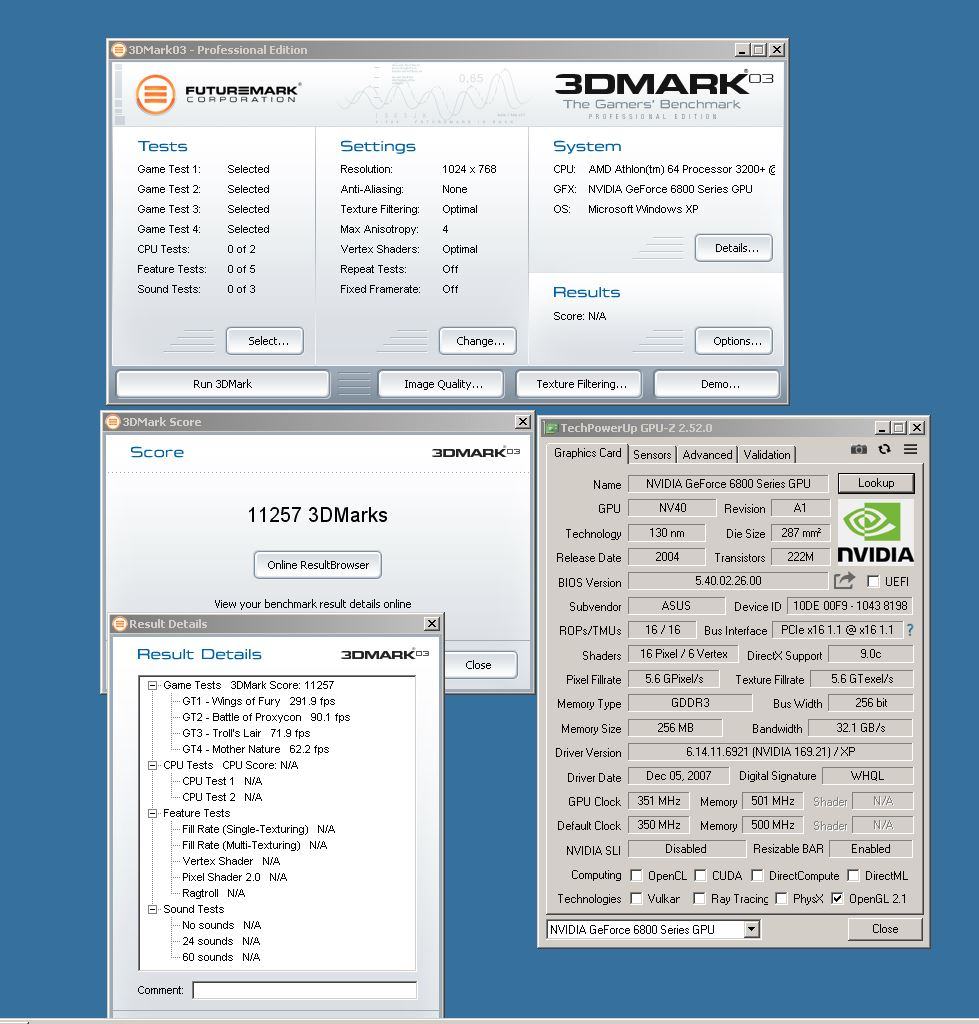Click the Futuremark orange logo
Image resolution: width=979 pixels, height=1024 pixels.
155,94
